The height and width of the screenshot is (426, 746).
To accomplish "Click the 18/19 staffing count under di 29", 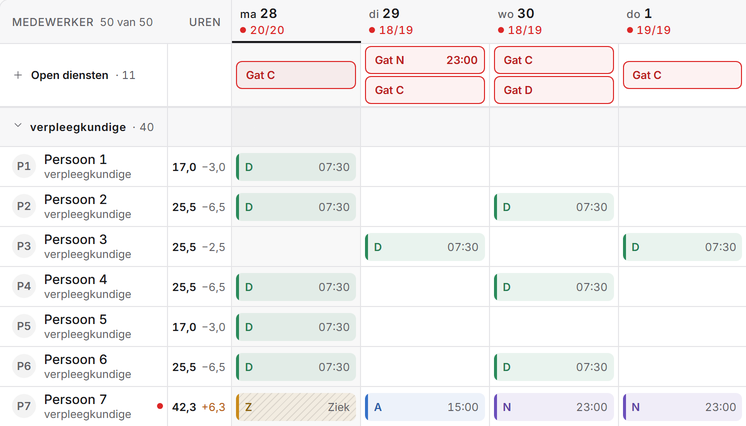I will click(396, 30).
